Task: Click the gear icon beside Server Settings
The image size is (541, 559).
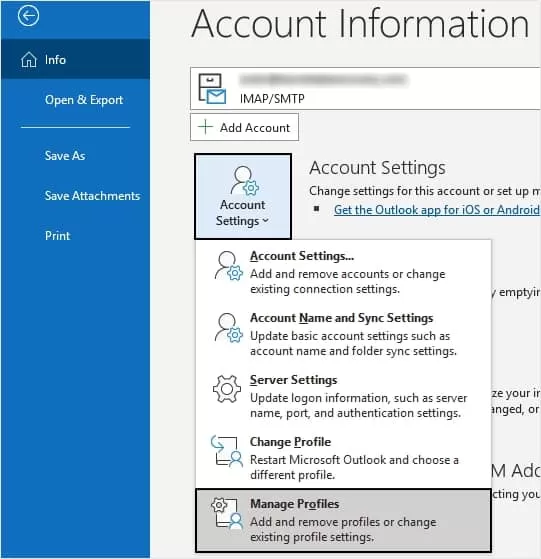Action: 227,389
